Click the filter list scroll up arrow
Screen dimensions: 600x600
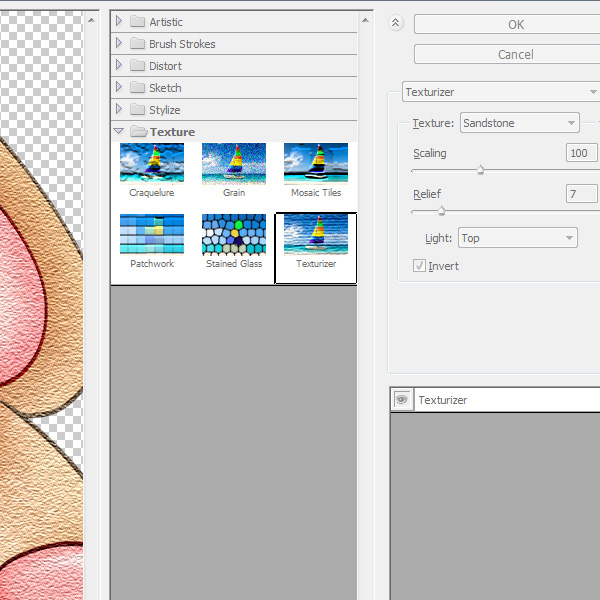pyautogui.click(x=365, y=20)
